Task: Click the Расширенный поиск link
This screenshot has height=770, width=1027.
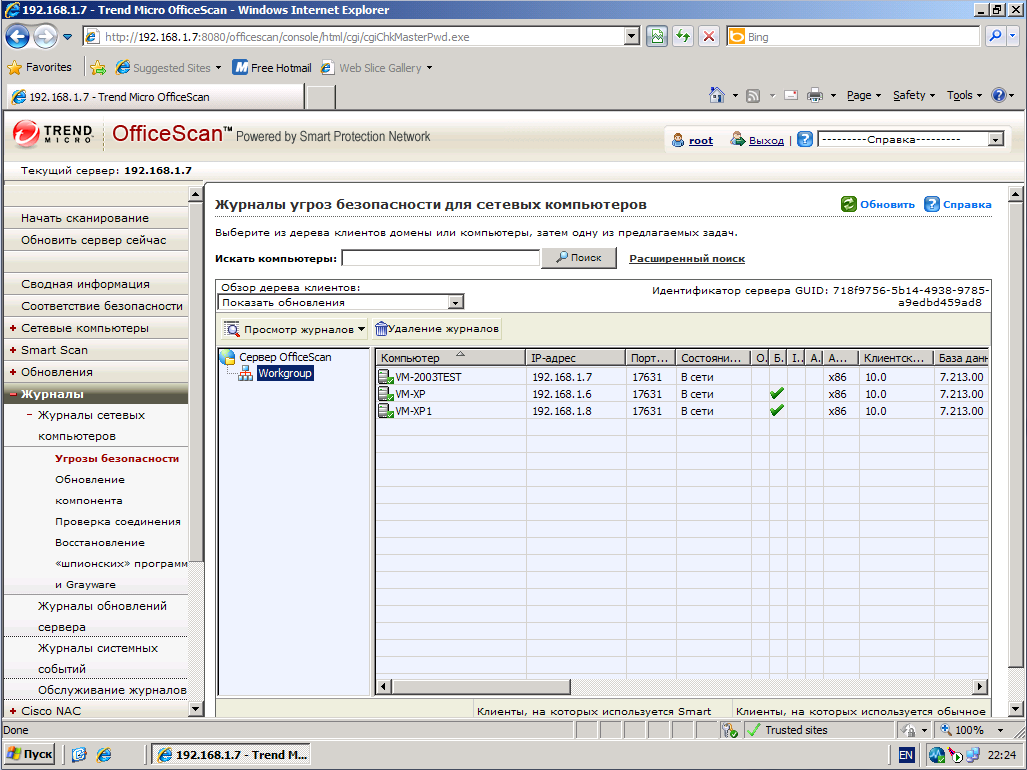Action: pos(687,259)
